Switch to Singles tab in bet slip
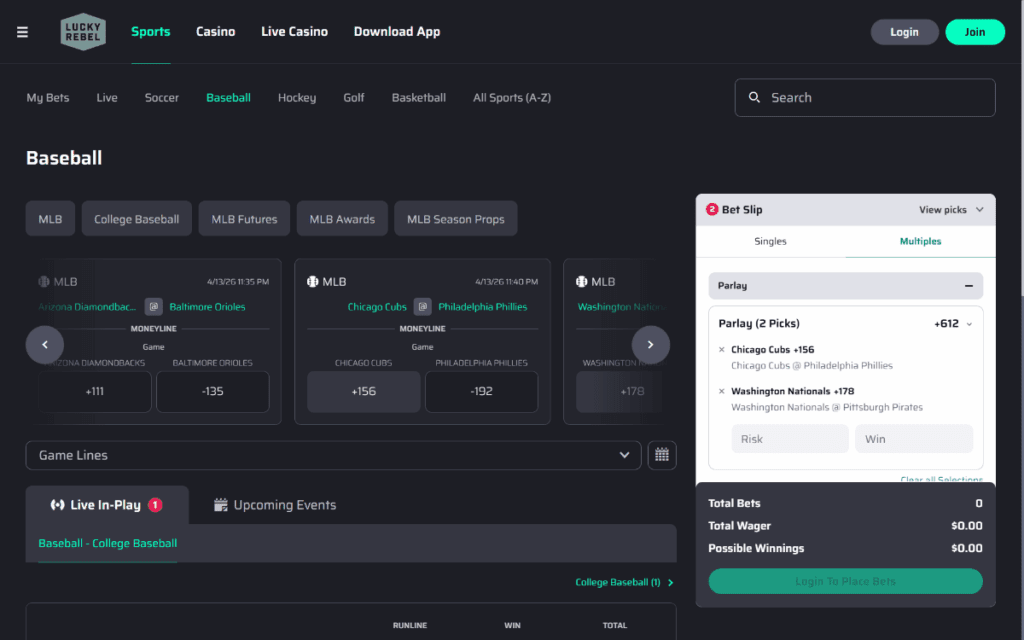 pyautogui.click(x=771, y=241)
